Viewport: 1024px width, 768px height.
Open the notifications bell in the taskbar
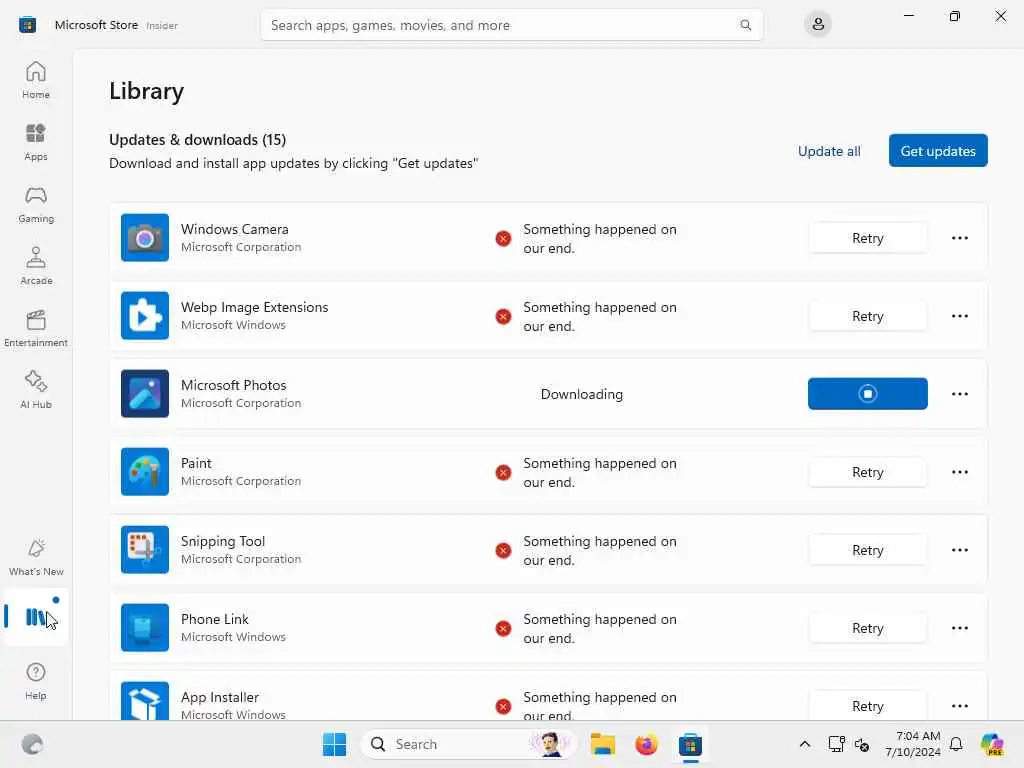tap(956, 744)
